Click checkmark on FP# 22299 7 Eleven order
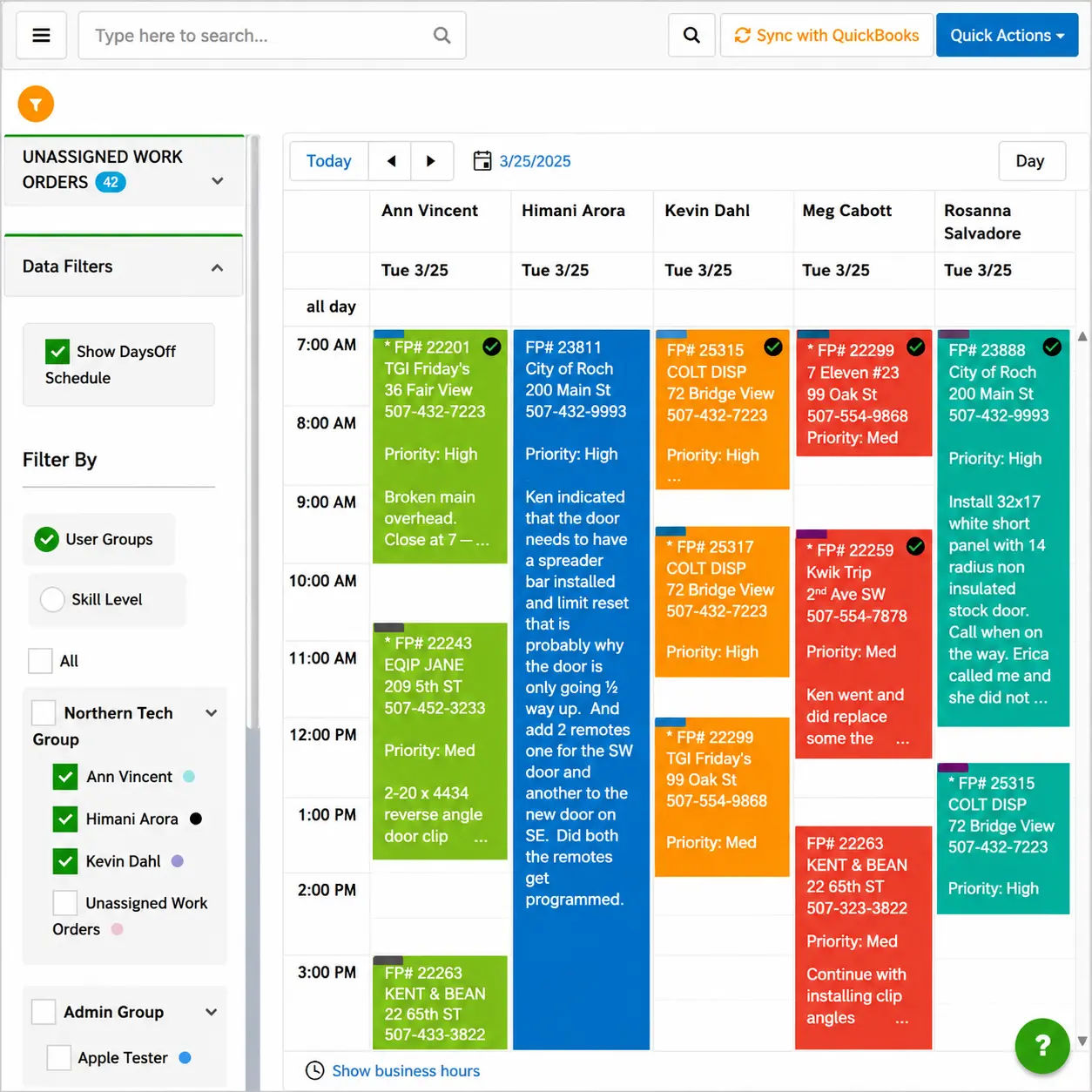 tap(916, 347)
